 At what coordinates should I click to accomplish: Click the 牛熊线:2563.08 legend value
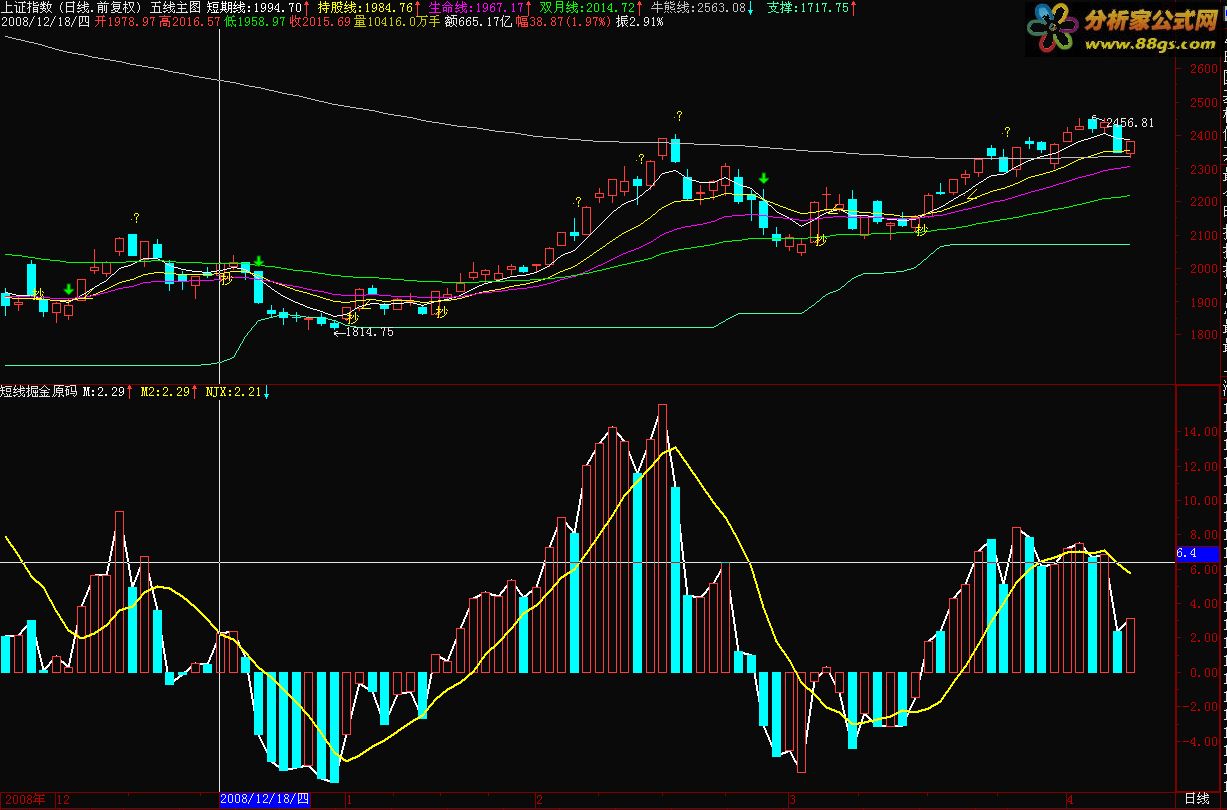pyautogui.click(x=698, y=7)
